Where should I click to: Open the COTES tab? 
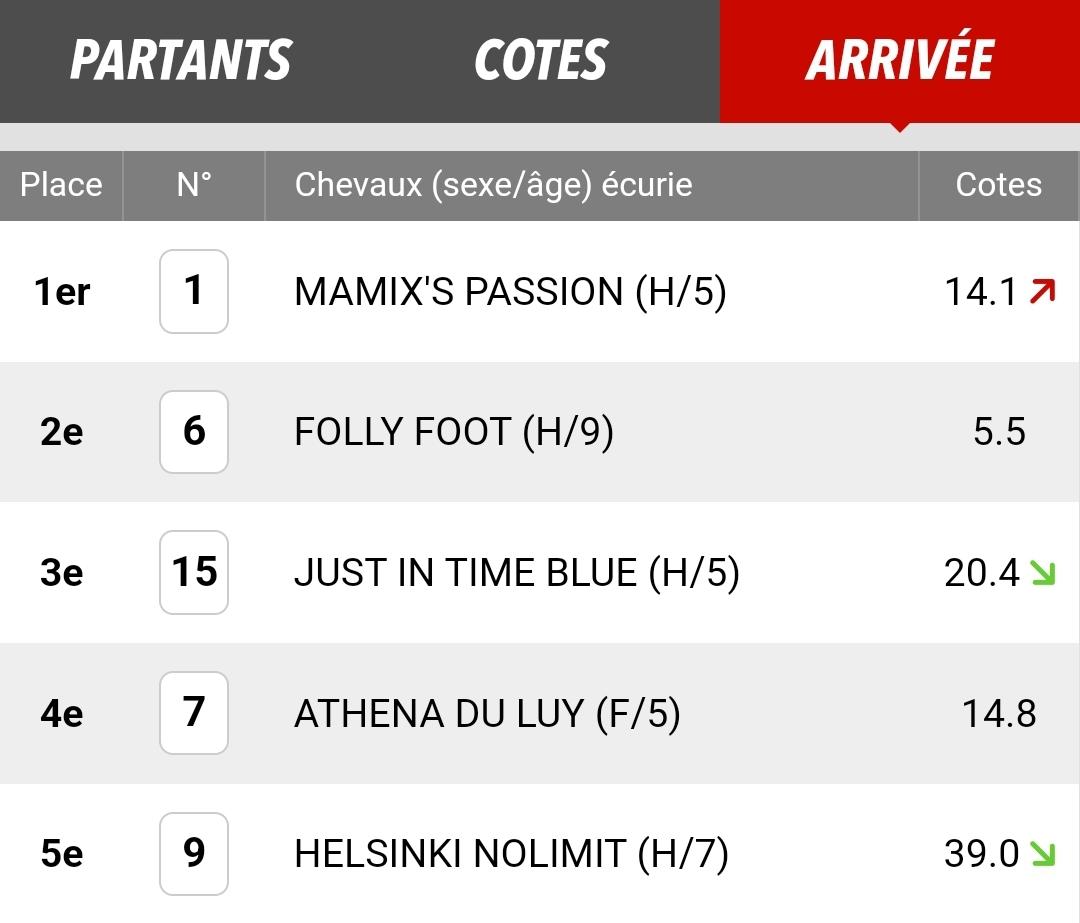pos(541,61)
